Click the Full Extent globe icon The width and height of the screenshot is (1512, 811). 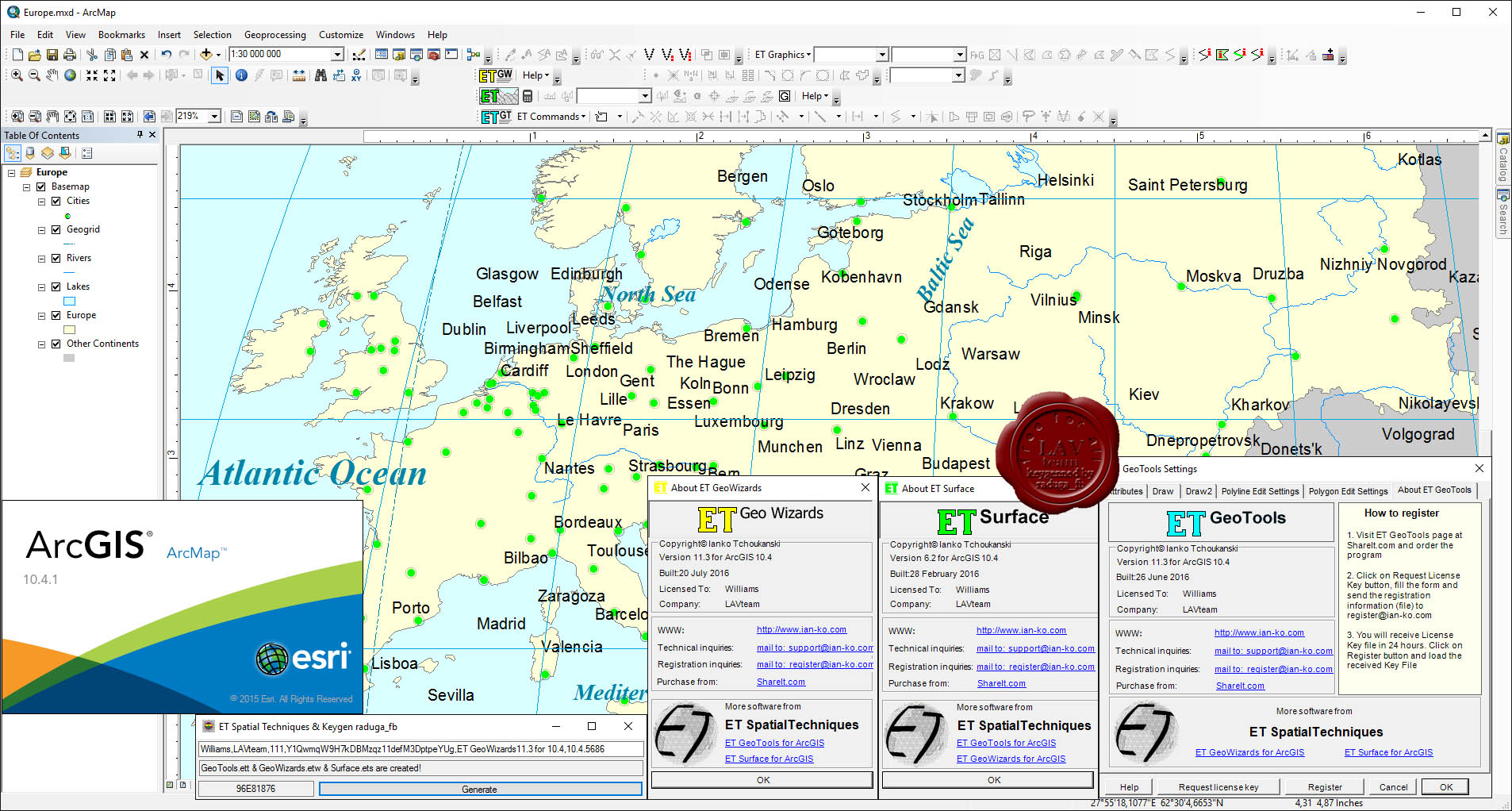70,75
